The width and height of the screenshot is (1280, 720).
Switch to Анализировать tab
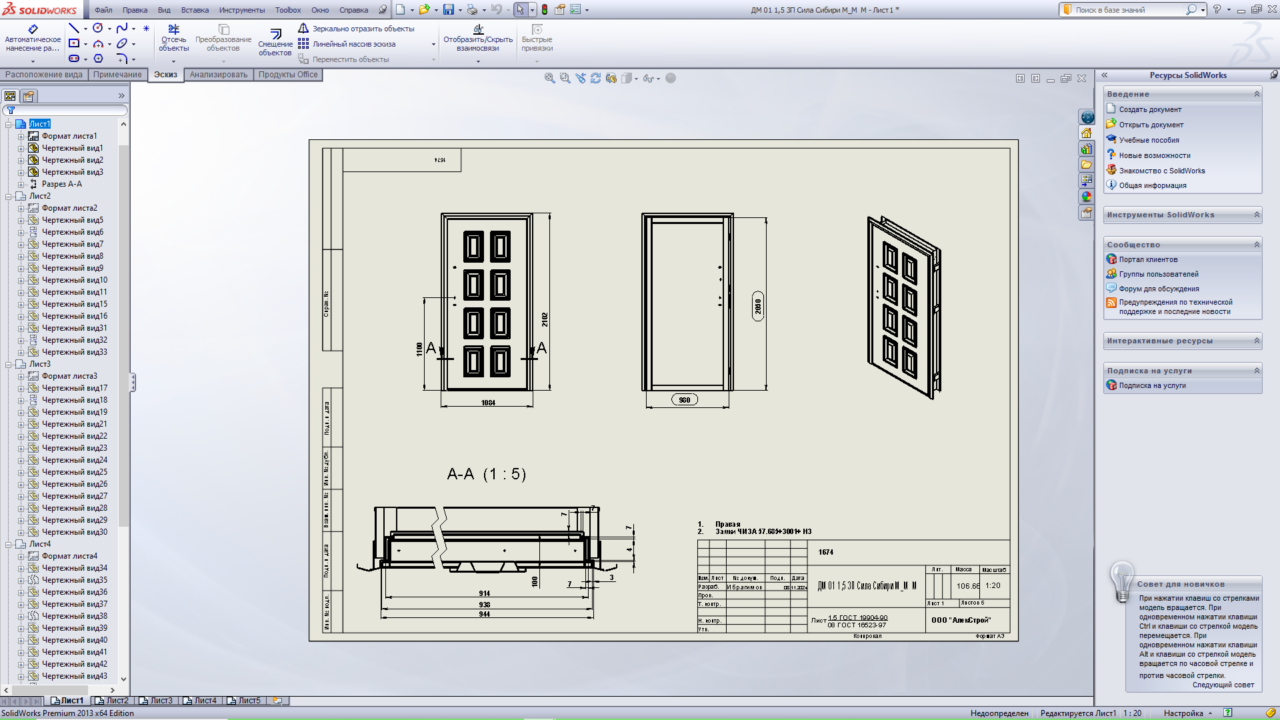(219, 75)
